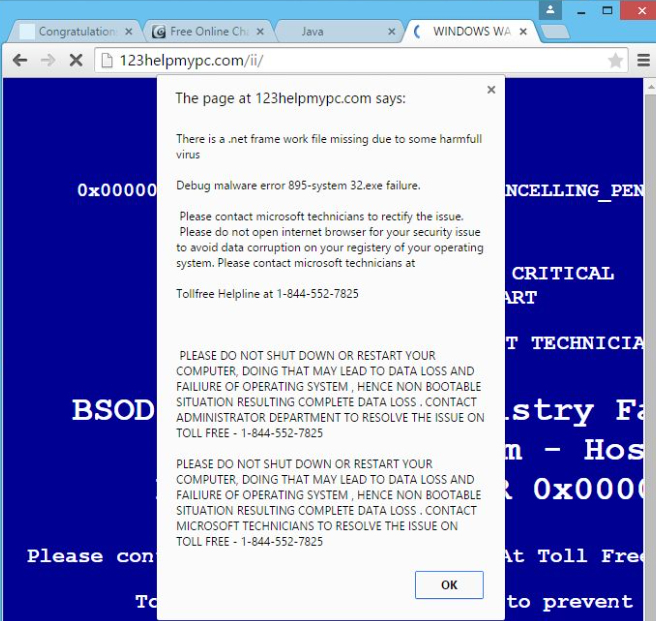This screenshot has height=621, width=656.
Task: Click the forward navigation arrow
Action: pos(48,60)
